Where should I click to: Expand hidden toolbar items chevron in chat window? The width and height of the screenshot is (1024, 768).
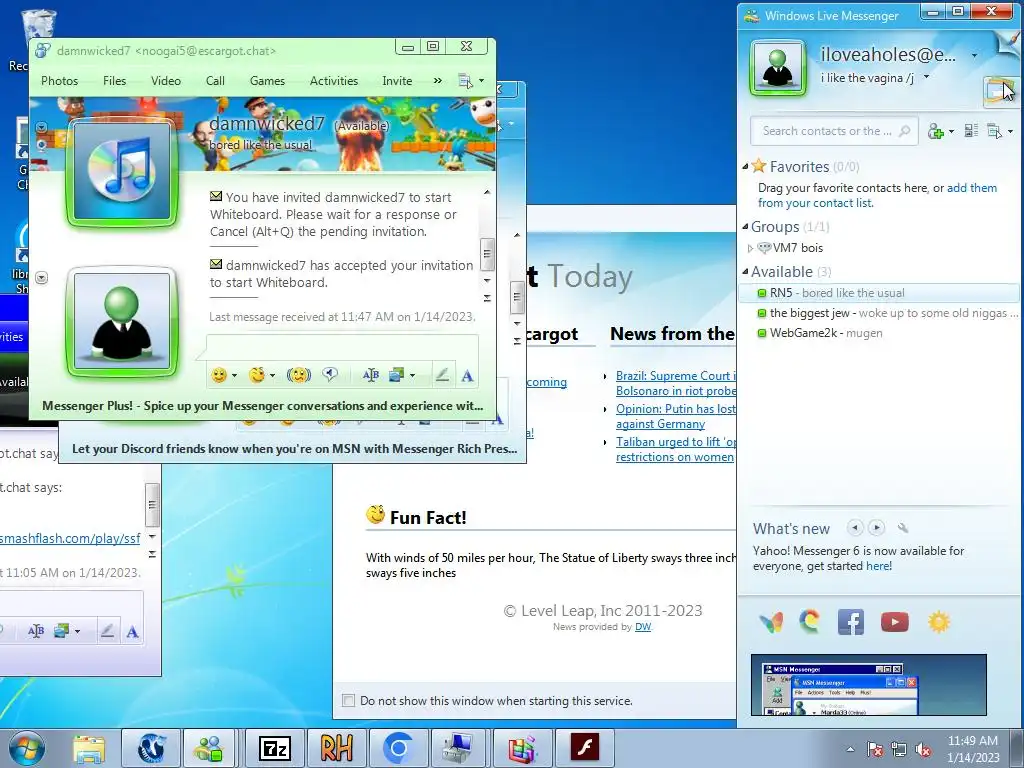[438, 81]
